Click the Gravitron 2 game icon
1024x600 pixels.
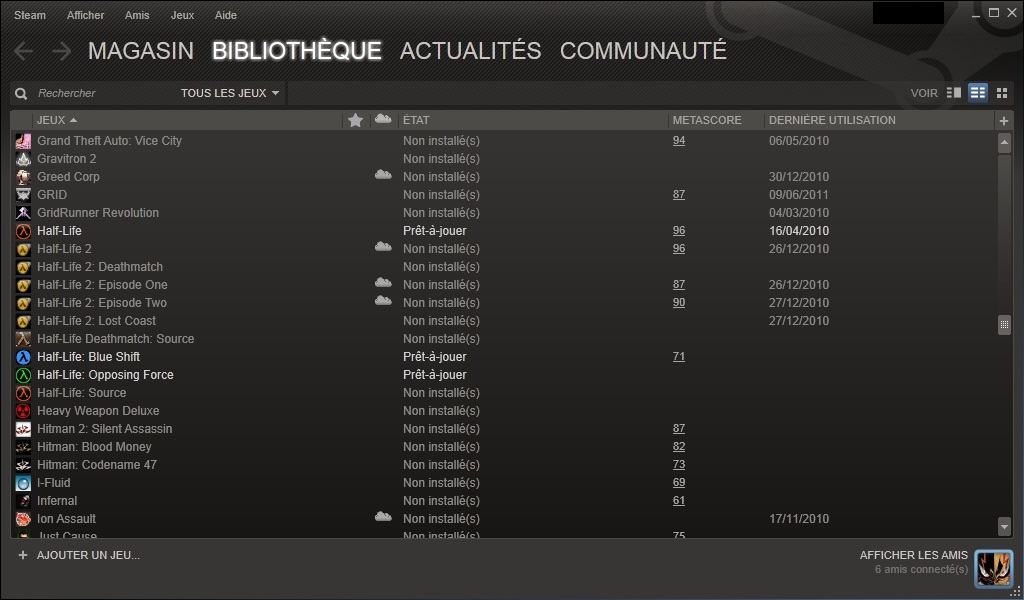click(x=23, y=159)
